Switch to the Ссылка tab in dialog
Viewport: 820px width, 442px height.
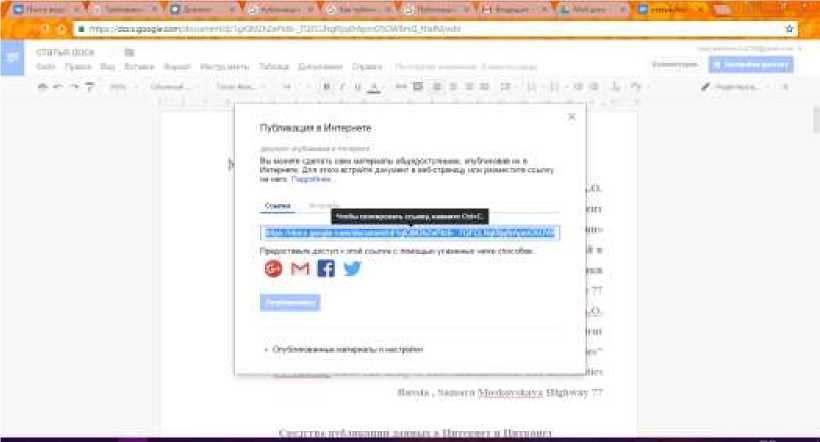tap(278, 206)
